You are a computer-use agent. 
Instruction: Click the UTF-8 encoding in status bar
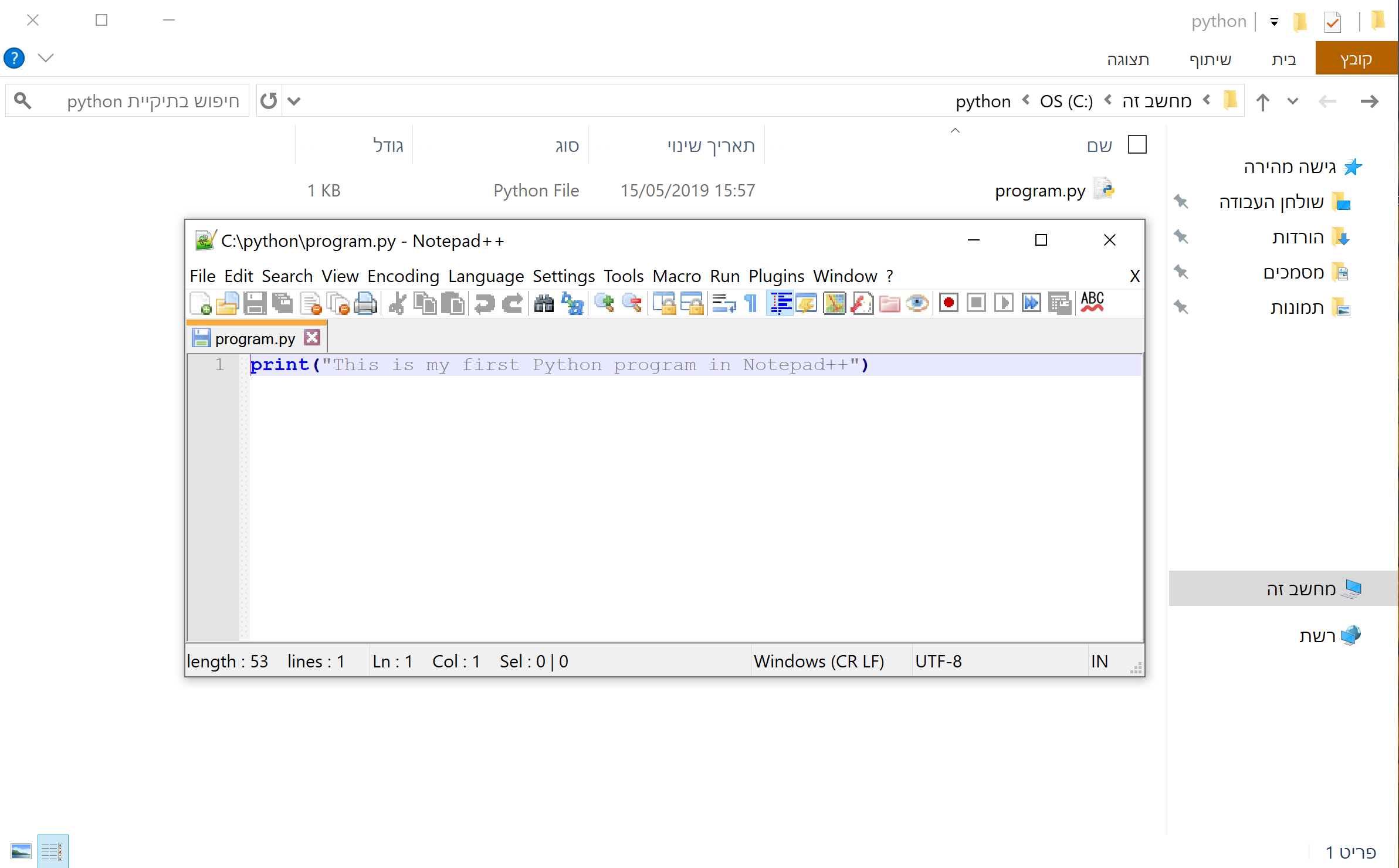939,662
